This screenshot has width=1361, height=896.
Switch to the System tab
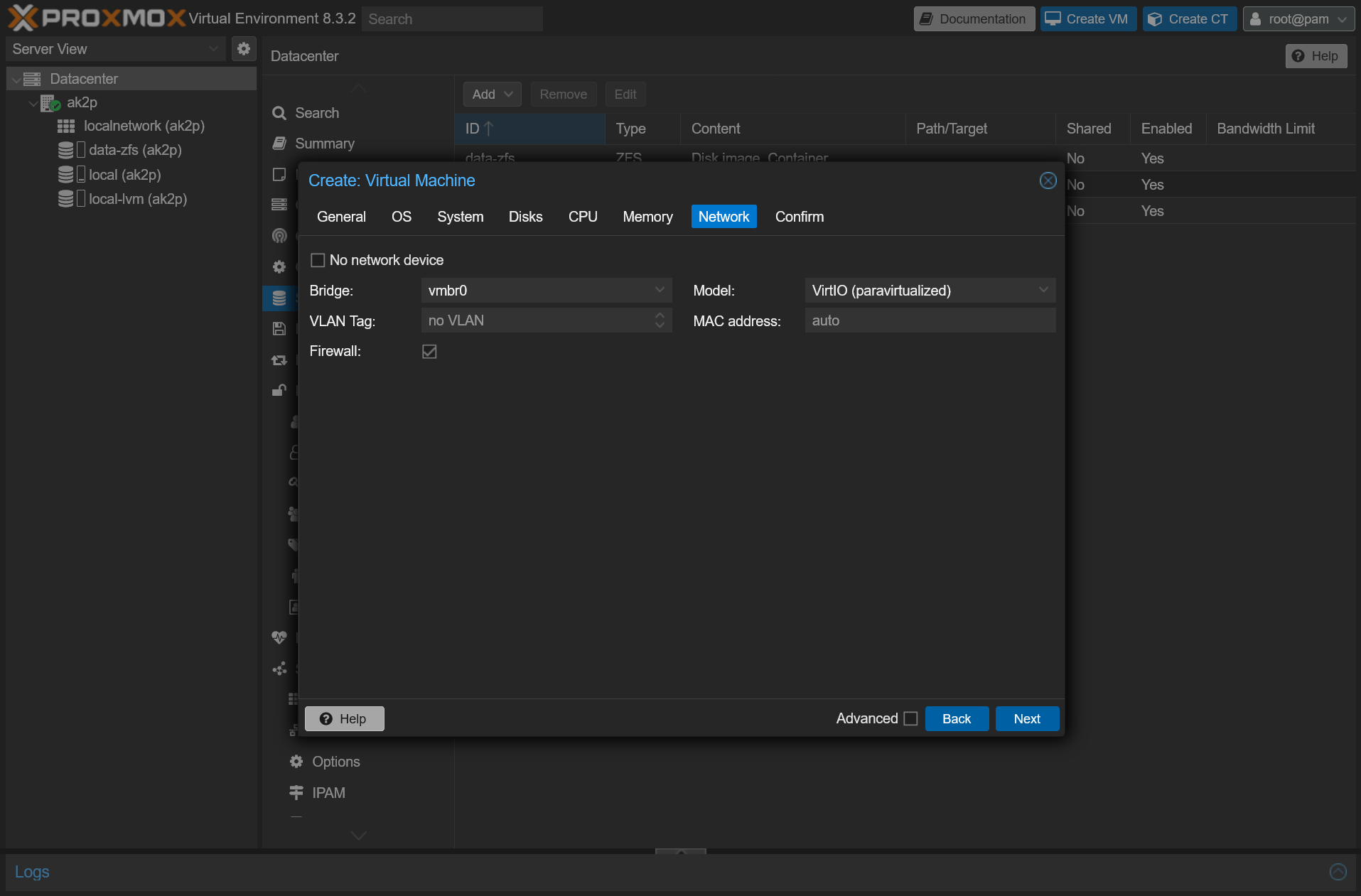[x=461, y=217]
